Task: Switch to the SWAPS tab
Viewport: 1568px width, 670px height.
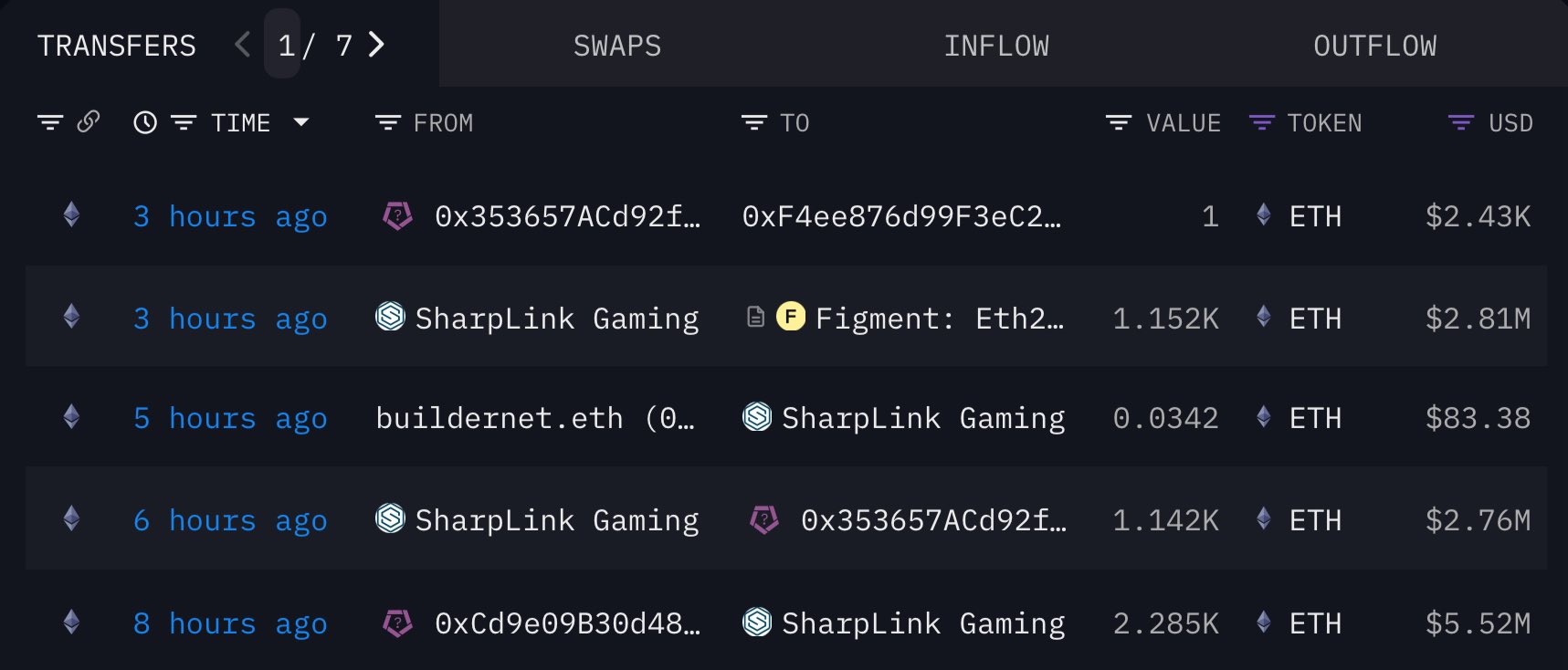Action: point(617,46)
